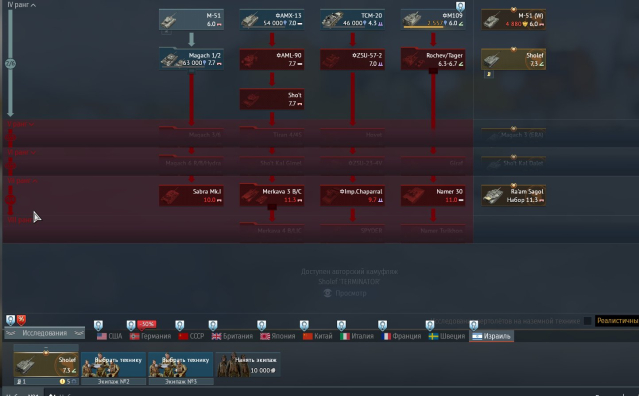639x396 pixels.
Task: Expand the VI ранг row
Action: 21,152
